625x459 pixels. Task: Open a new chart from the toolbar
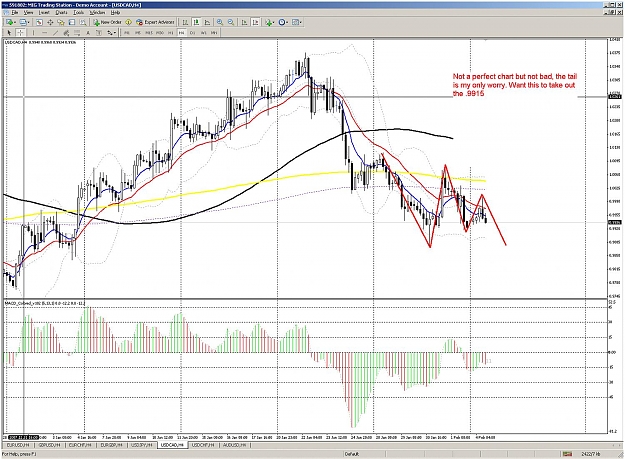click(9, 22)
